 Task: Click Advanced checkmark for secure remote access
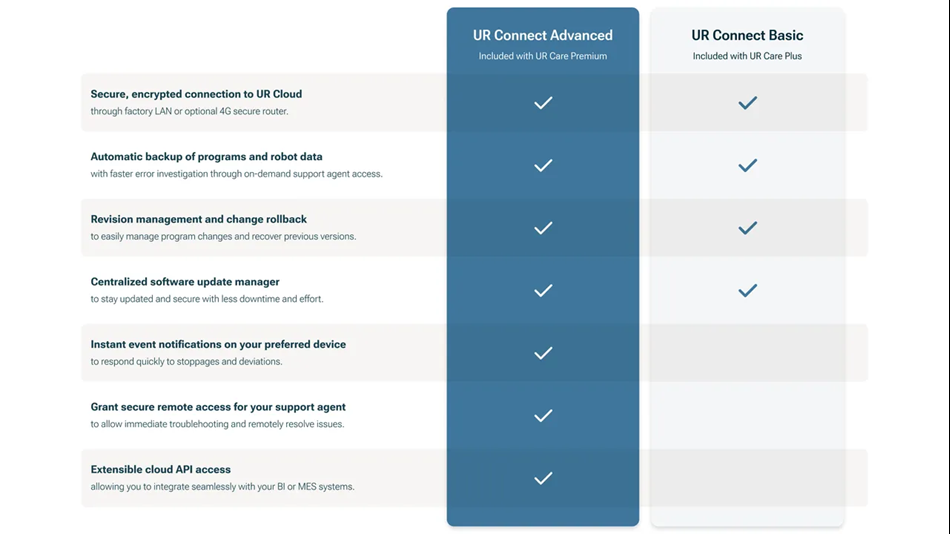pos(543,416)
